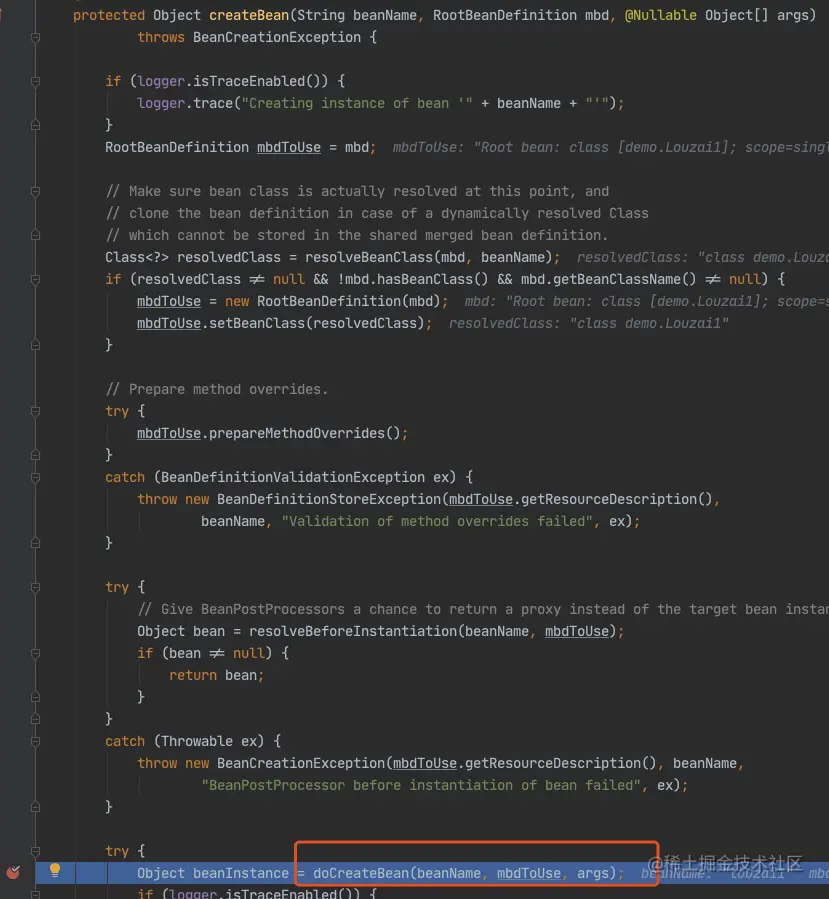Fold marker at closing brace after logger.trace

35,125
